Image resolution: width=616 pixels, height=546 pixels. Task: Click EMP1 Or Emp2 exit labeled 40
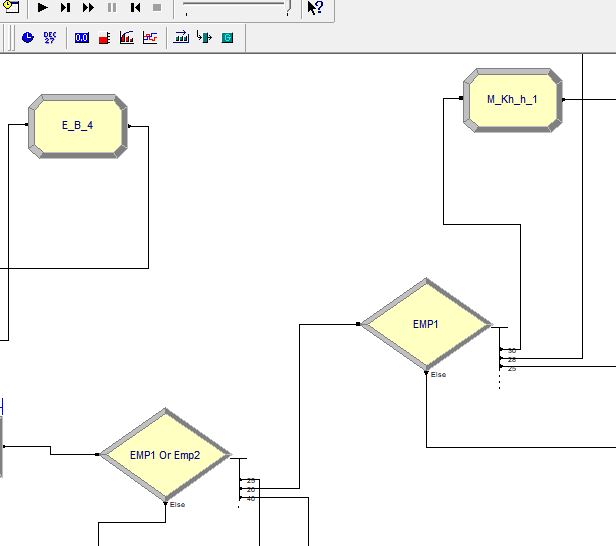pyautogui.click(x=241, y=498)
